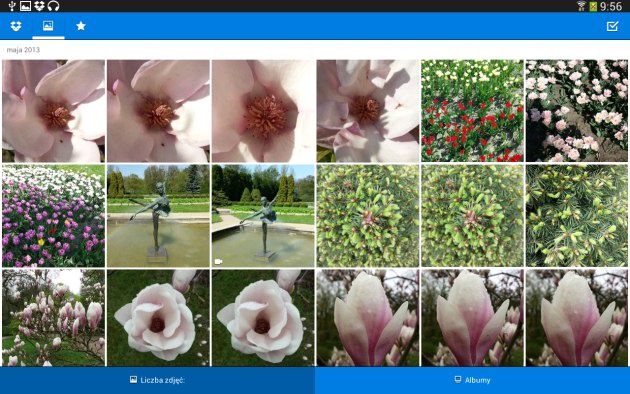
Task: Open purple and white tulip bed photo
Action: tap(53, 216)
